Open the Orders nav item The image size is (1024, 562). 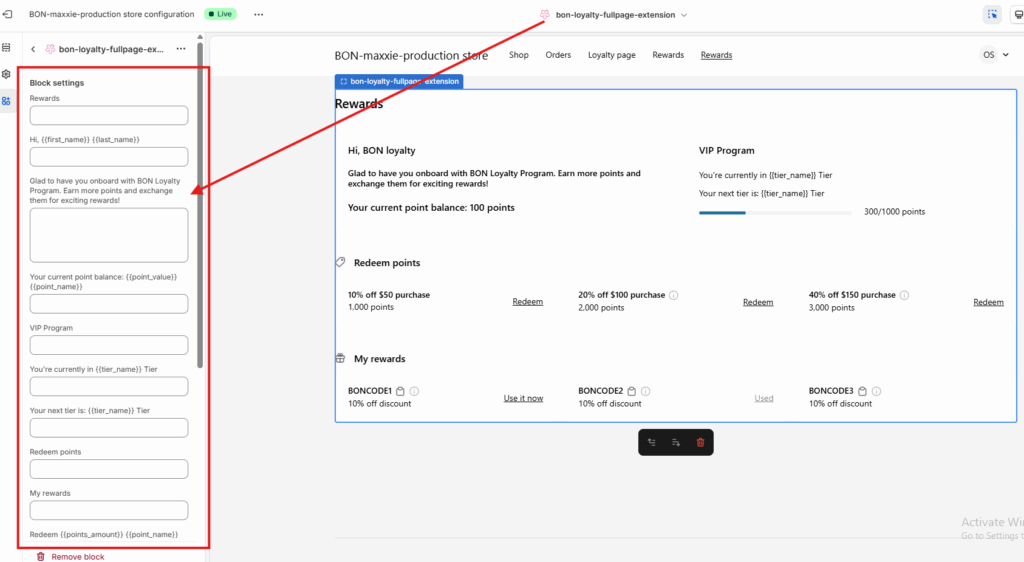click(x=558, y=55)
